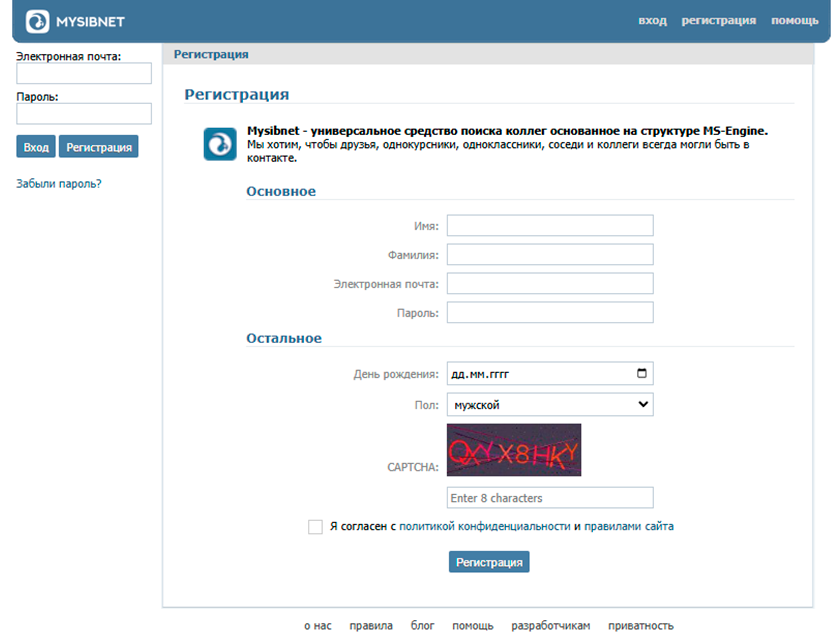Open the политикой конфиденциальности link
This screenshot has width=838, height=637.
(484, 526)
